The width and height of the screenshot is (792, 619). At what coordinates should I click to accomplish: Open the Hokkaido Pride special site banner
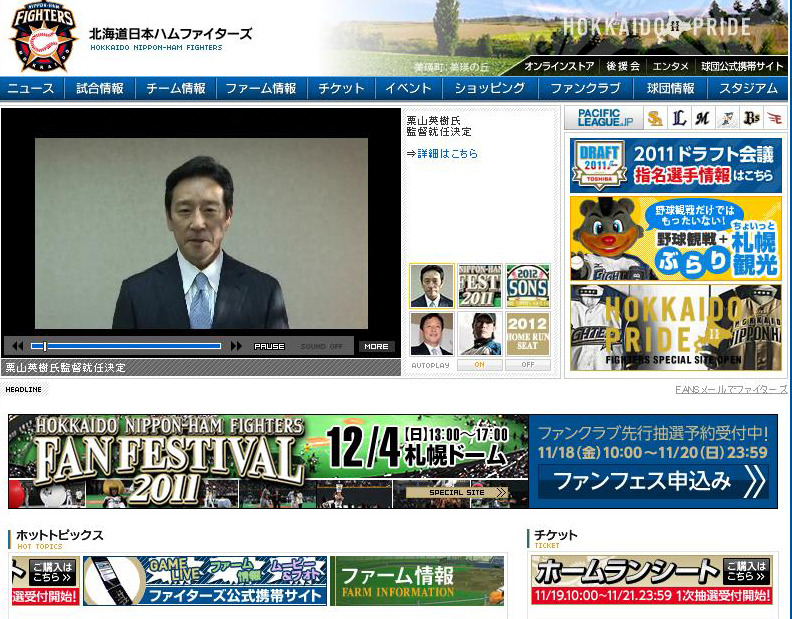click(676, 327)
